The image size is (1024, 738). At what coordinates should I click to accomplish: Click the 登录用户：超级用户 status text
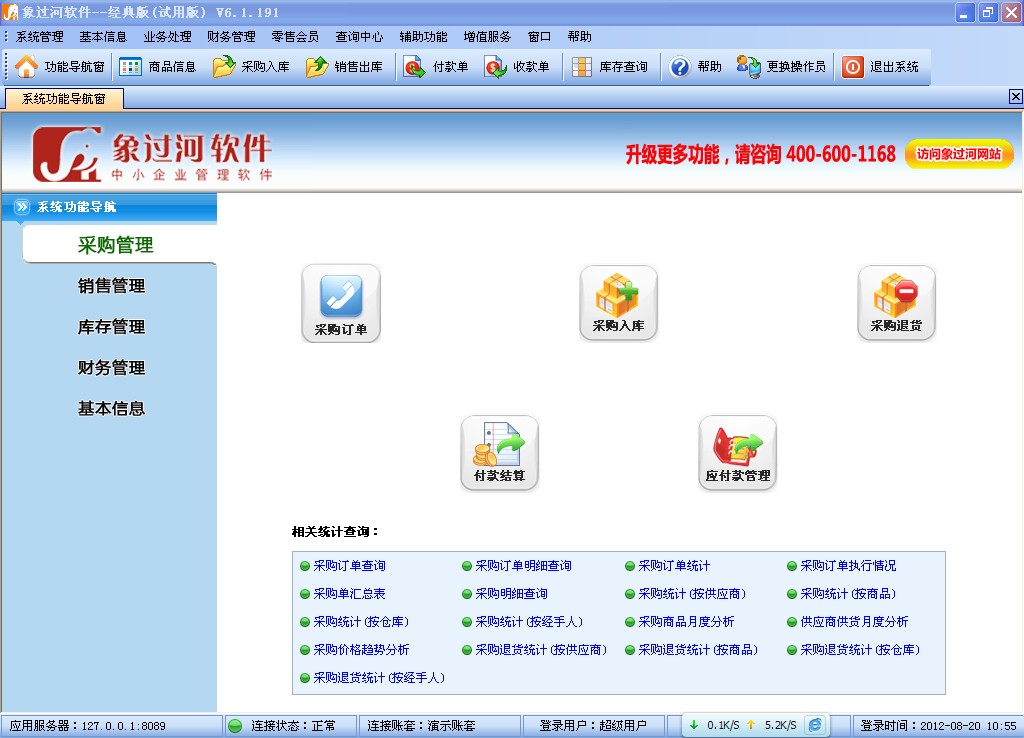coord(593,726)
